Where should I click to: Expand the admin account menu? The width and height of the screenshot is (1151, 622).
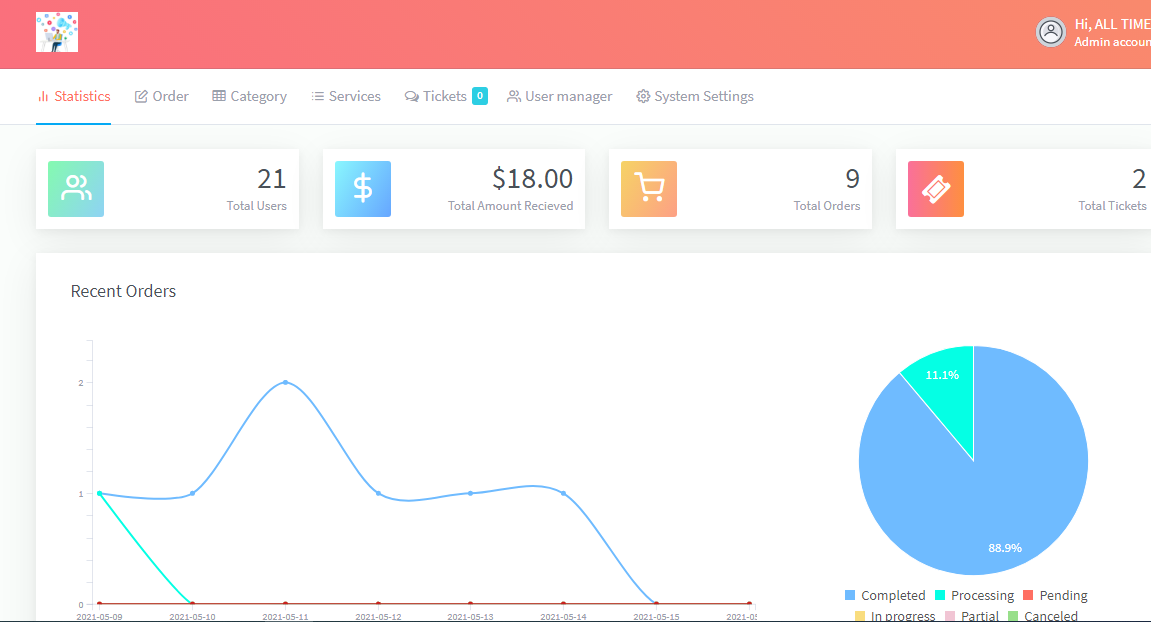pyautogui.click(x=1111, y=32)
